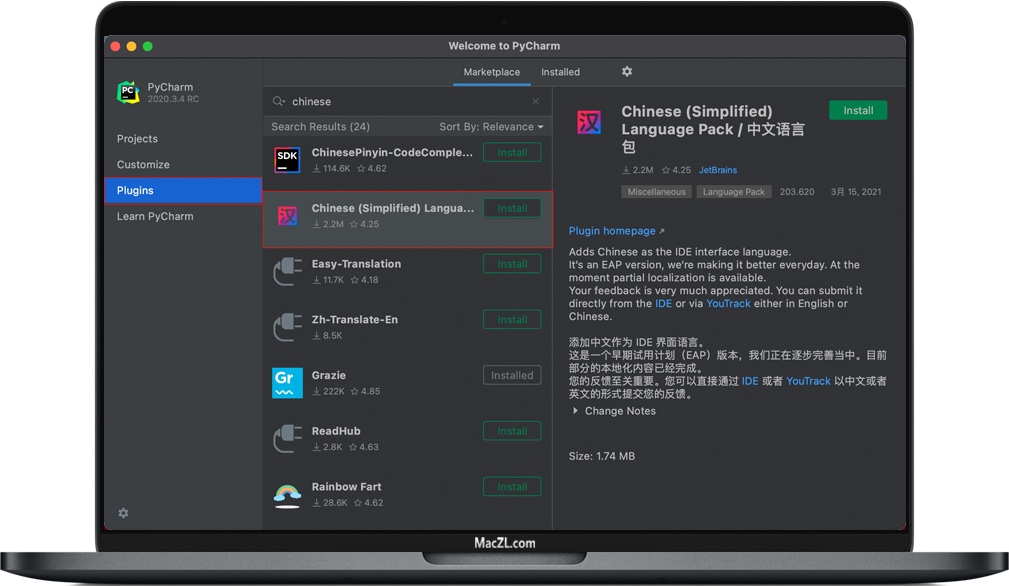Click the large Chinese Language Pack detail icon
The height and width of the screenshot is (586, 1009).
(x=589, y=122)
